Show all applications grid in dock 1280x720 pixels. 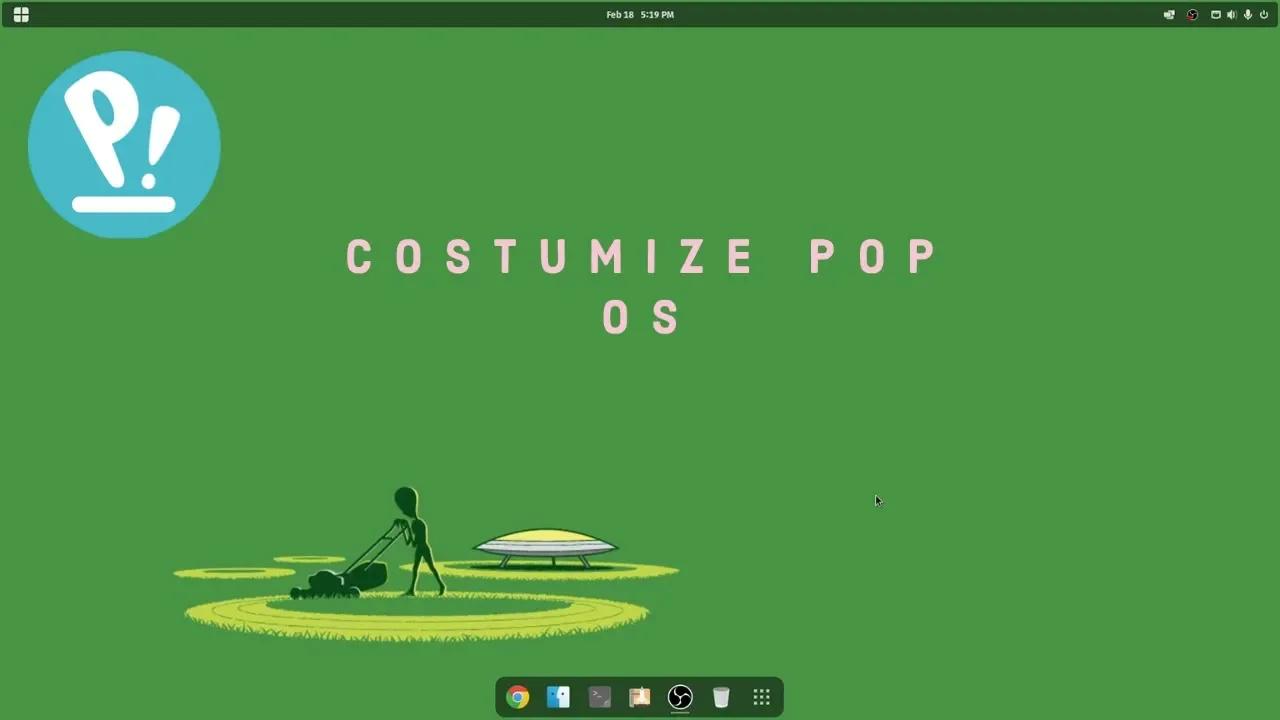click(761, 697)
